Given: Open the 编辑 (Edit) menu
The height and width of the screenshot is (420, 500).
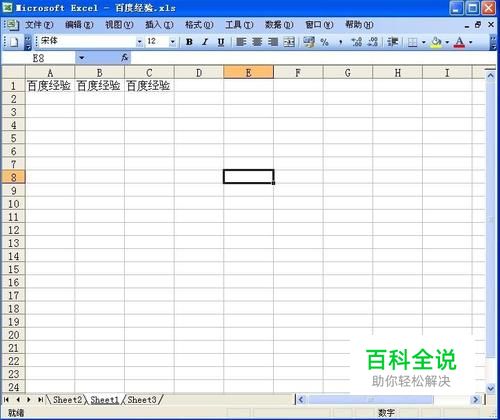Looking at the screenshot, I should [79, 25].
